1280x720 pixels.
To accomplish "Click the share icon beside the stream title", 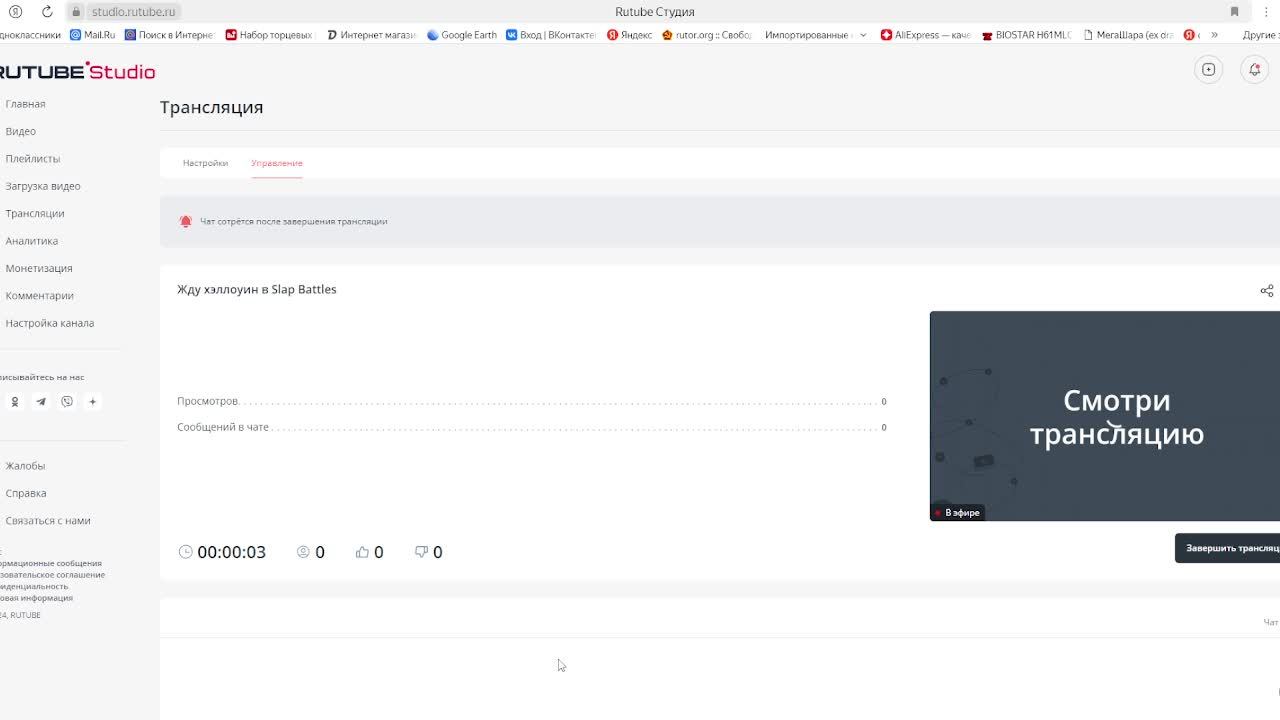I will point(1267,291).
